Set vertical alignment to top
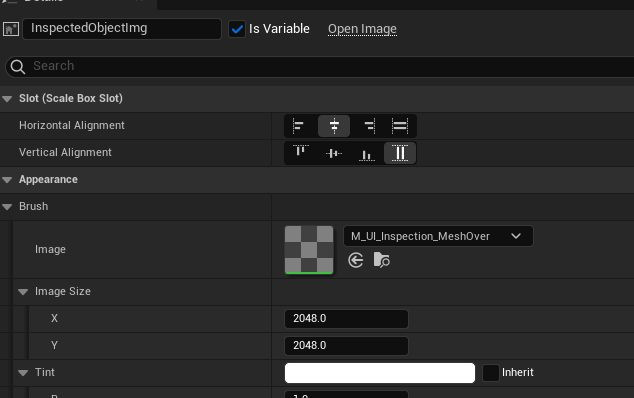 tap(301, 153)
